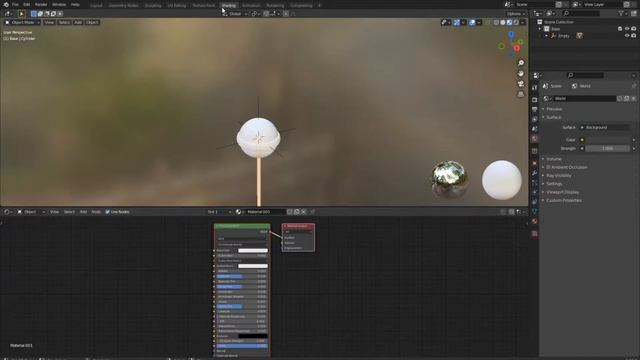
Task: Collapse the Surface panel
Action: [x=553, y=117]
